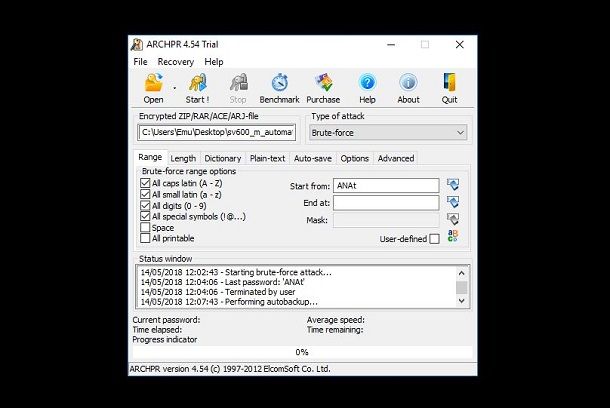Click the 'Time elapsed:' label
Viewport: 610px width, 408px height.
pos(157,330)
